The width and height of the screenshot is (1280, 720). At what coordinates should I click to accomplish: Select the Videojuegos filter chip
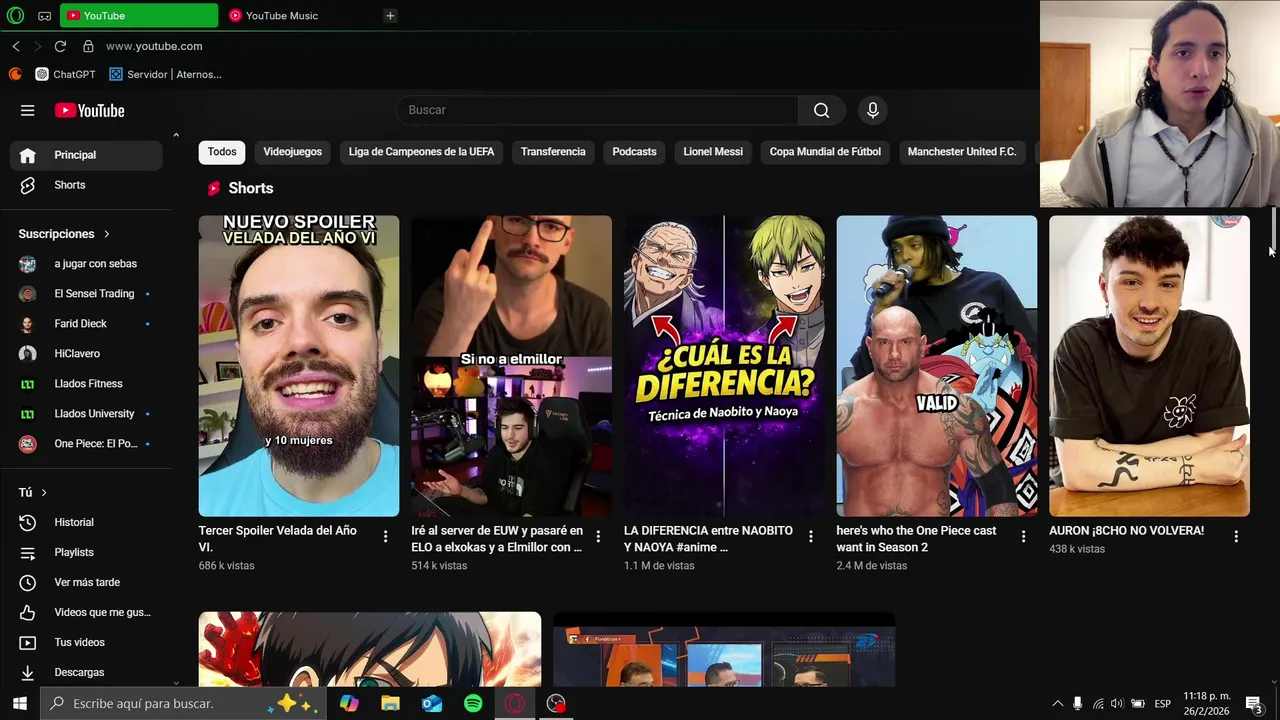pos(293,152)
